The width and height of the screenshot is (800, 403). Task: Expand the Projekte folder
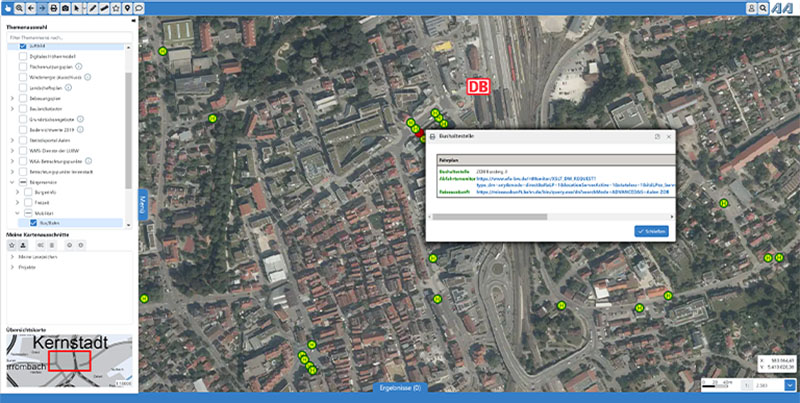click(12, 267)
